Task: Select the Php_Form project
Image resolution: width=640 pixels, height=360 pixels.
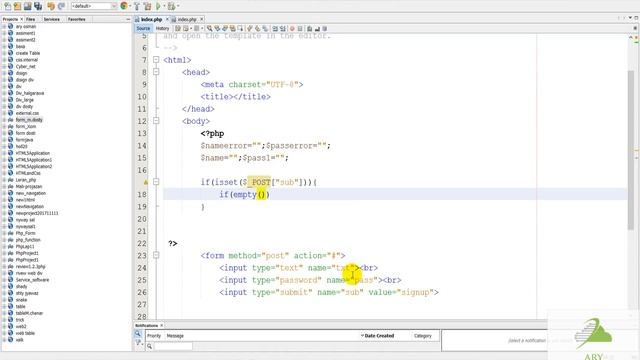Action: (x=25, y=233)
